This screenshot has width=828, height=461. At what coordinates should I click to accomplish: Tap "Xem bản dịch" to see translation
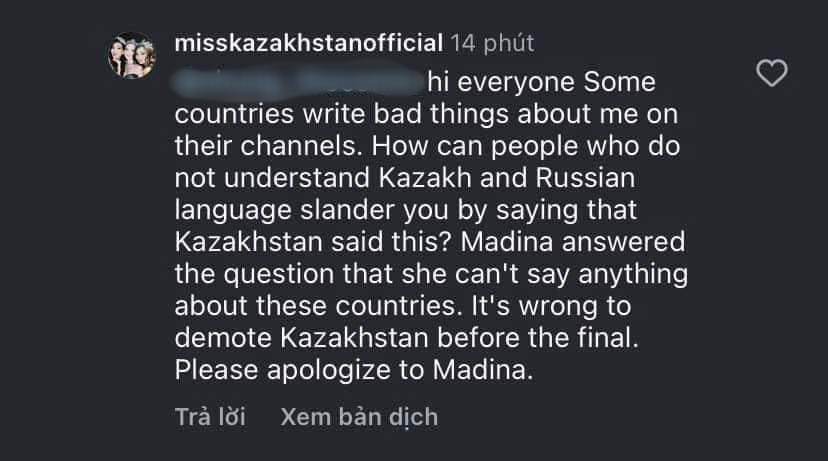[x=359, y=416]
